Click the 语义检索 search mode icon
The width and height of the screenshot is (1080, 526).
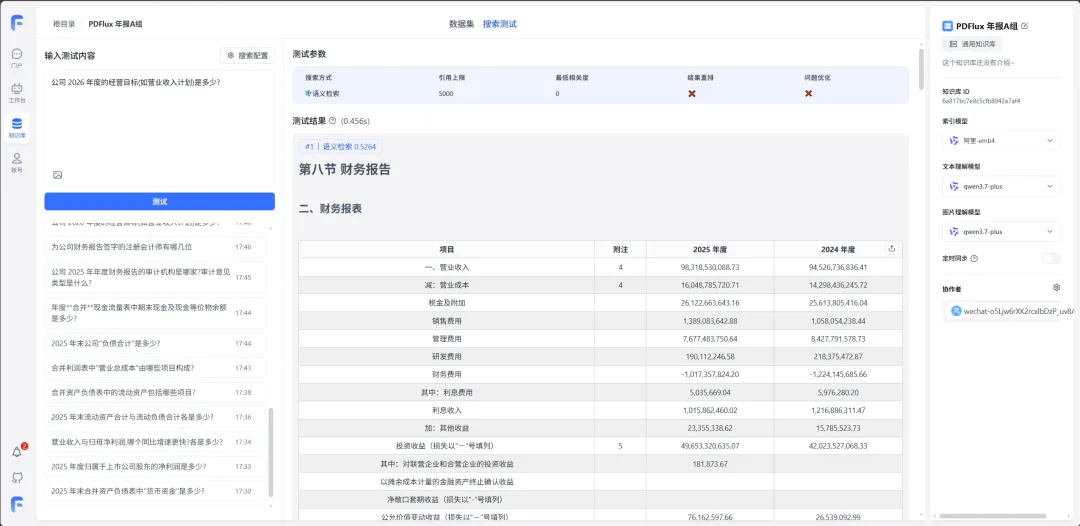(x=308, y=93)
